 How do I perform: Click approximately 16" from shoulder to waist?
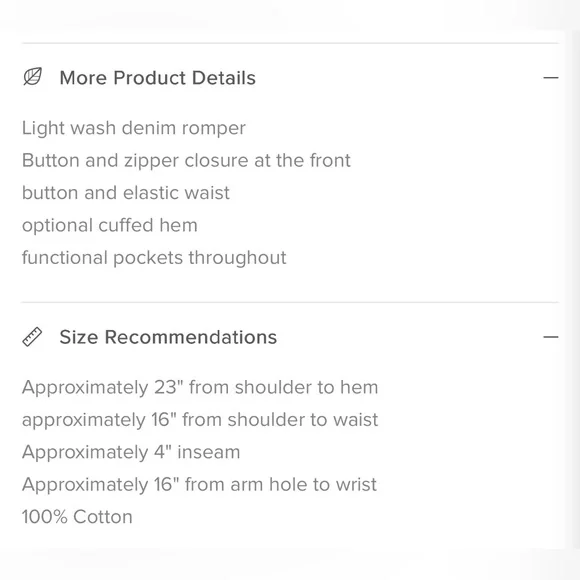tap(200, 420)
